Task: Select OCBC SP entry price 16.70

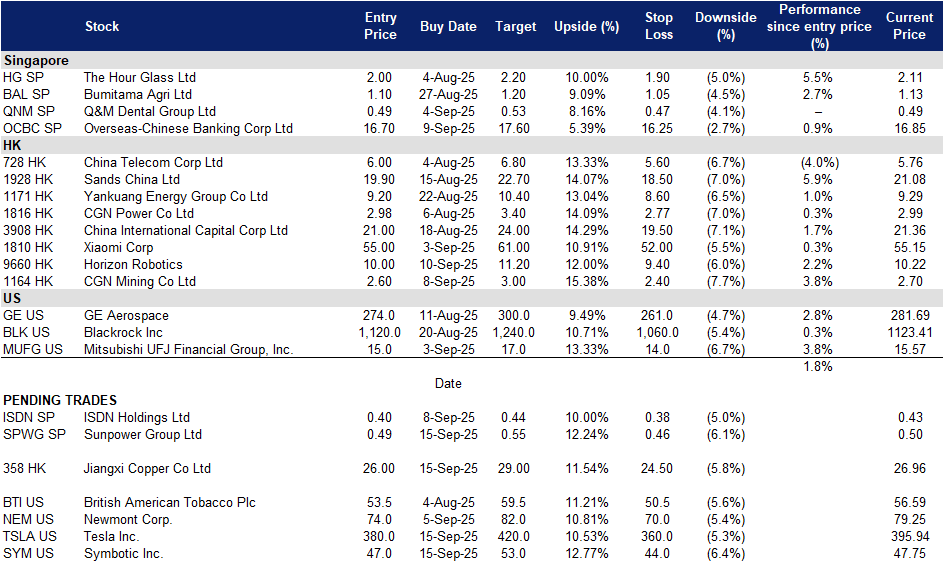Action: point(379,128)
